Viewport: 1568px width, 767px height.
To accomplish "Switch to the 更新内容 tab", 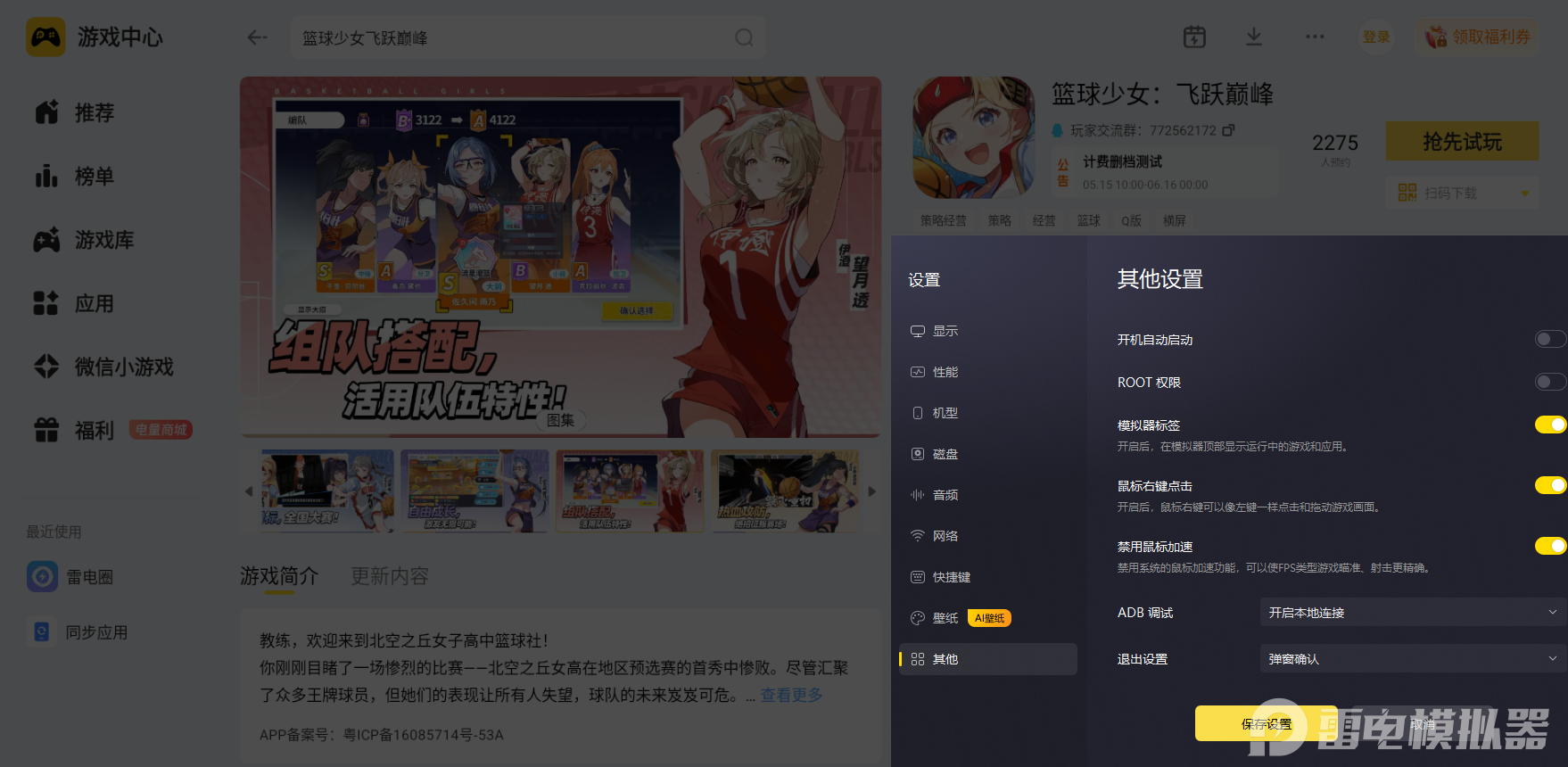I will coord(390,576).
